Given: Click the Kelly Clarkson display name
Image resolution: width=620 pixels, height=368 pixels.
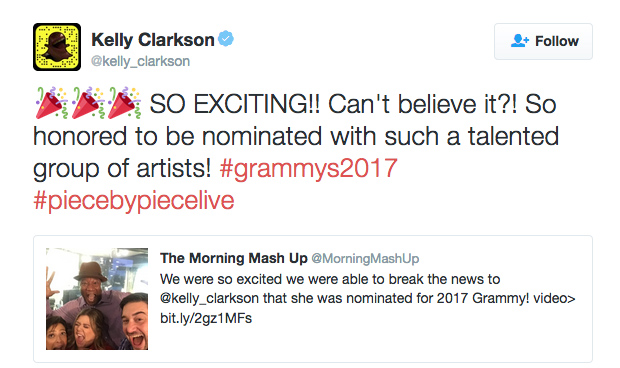Looking at the screenshot, I should click(153, 40).
